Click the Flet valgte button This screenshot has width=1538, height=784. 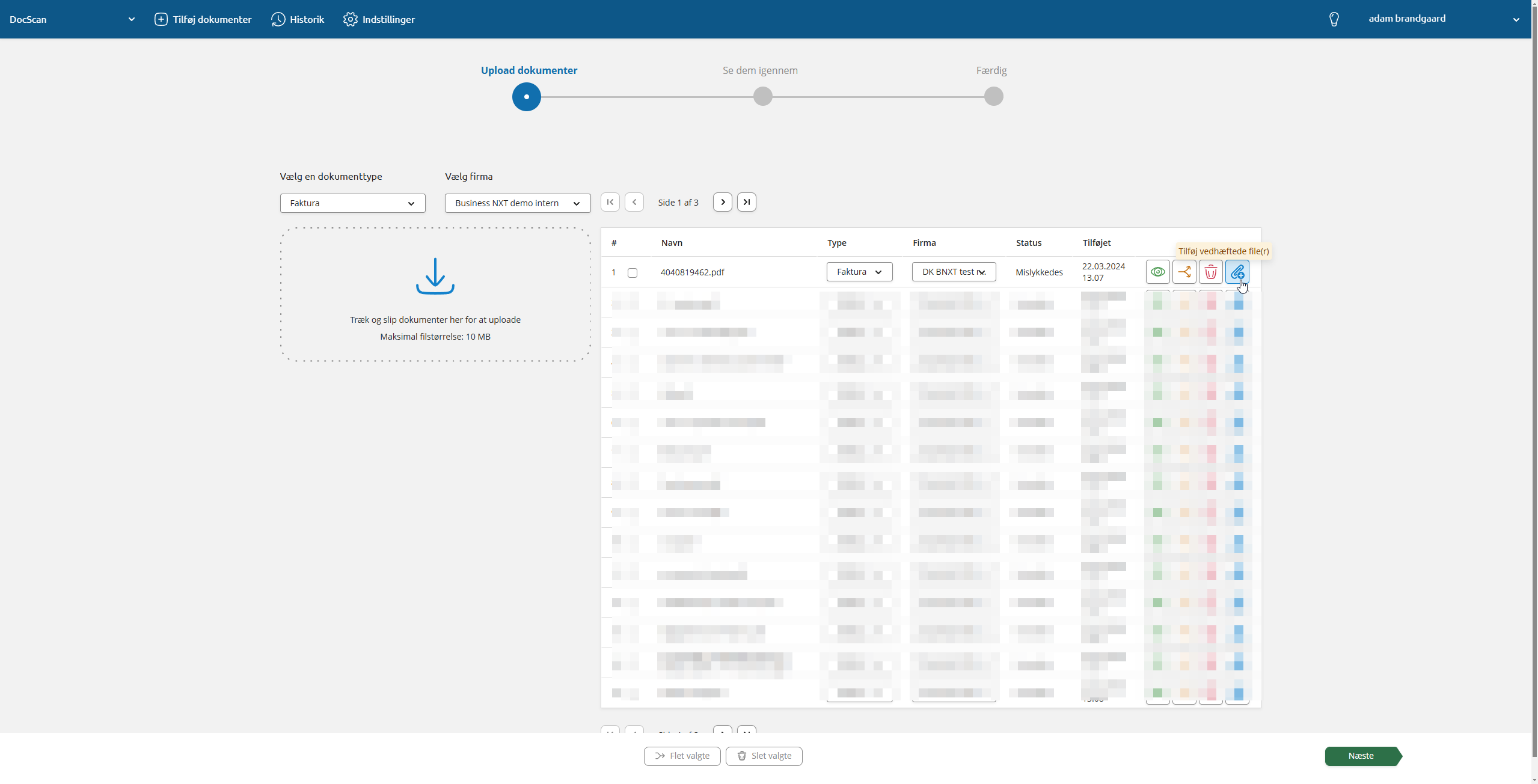pos(682,756)
